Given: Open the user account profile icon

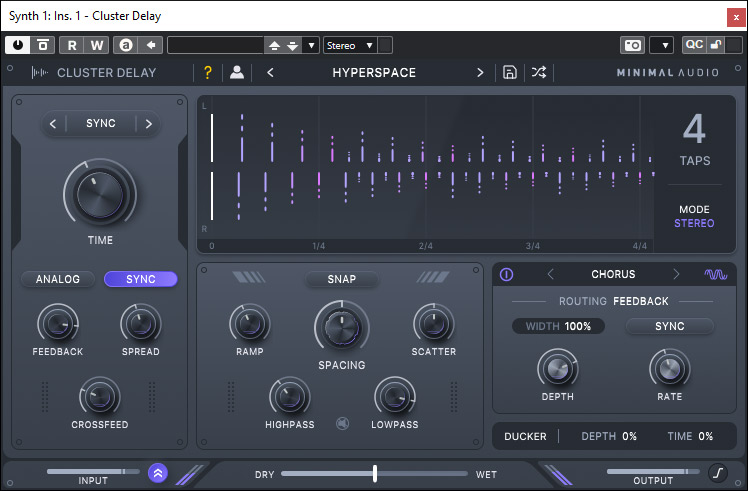Looking at the screenshot, I should pyautogui.click(x=237, y=72).
